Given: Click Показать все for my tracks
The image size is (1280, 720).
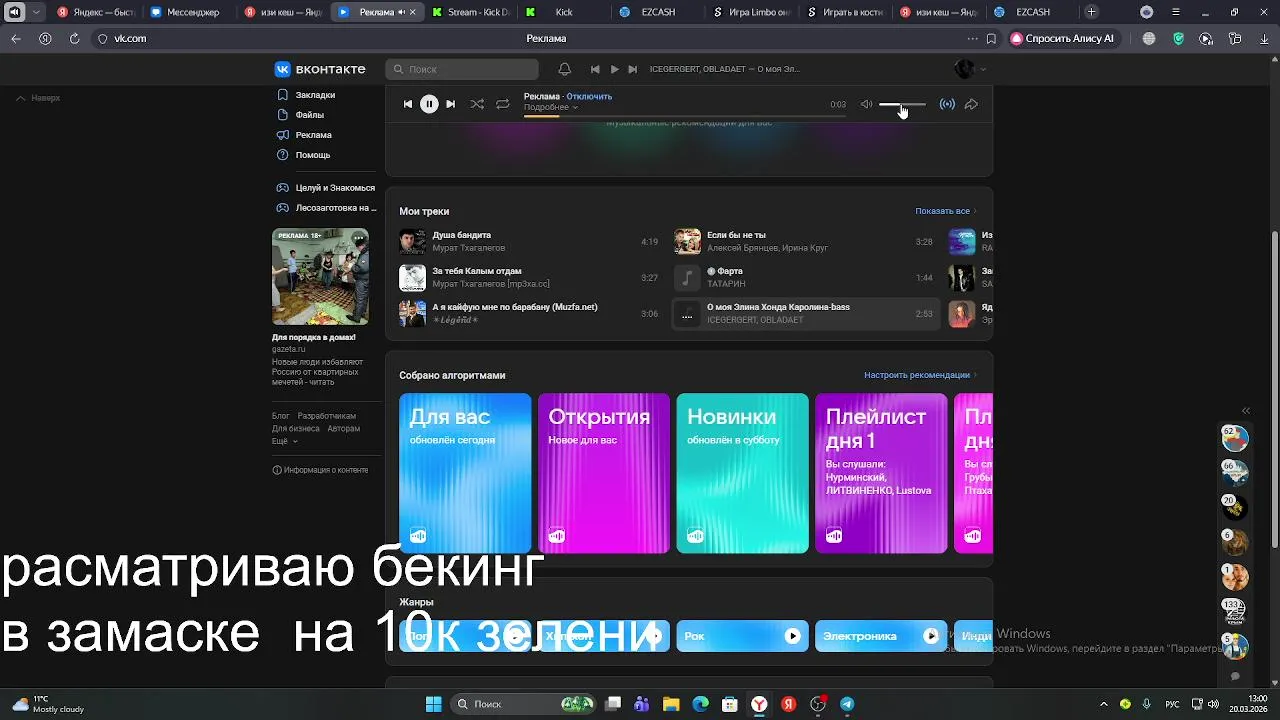Looking at the screenshot, I should [x=945, y=211].
